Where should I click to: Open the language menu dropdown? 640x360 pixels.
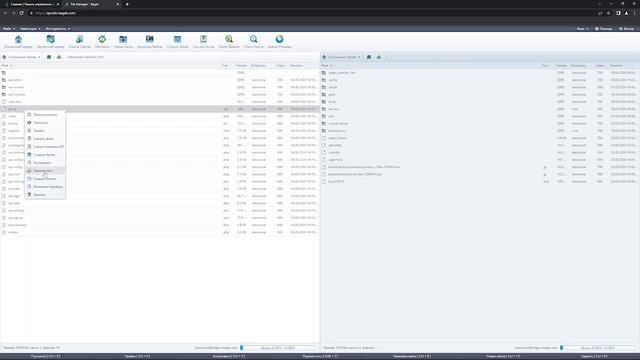582,29
